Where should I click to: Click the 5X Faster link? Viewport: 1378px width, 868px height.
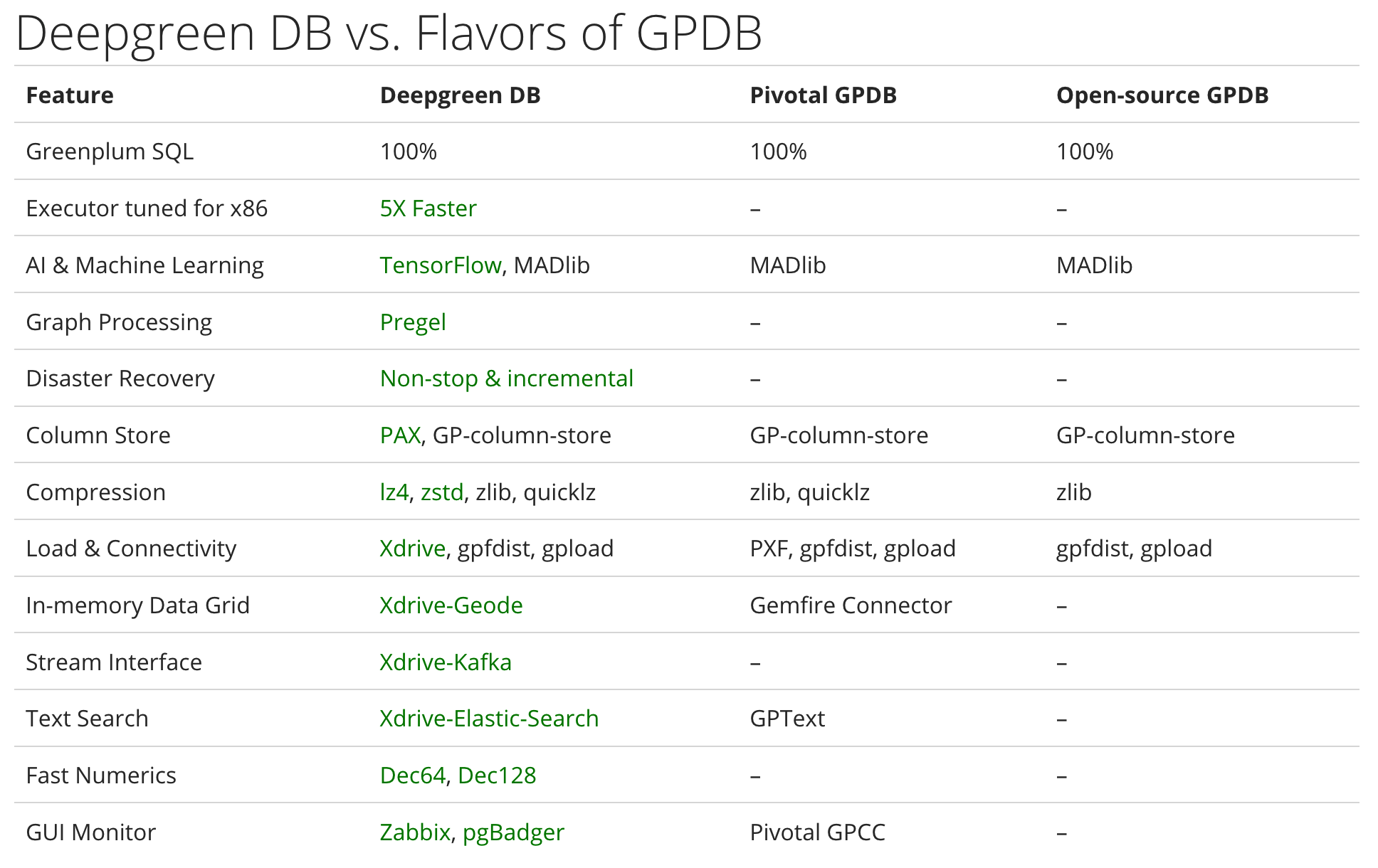pyautogui.click(x=428, y=208)
